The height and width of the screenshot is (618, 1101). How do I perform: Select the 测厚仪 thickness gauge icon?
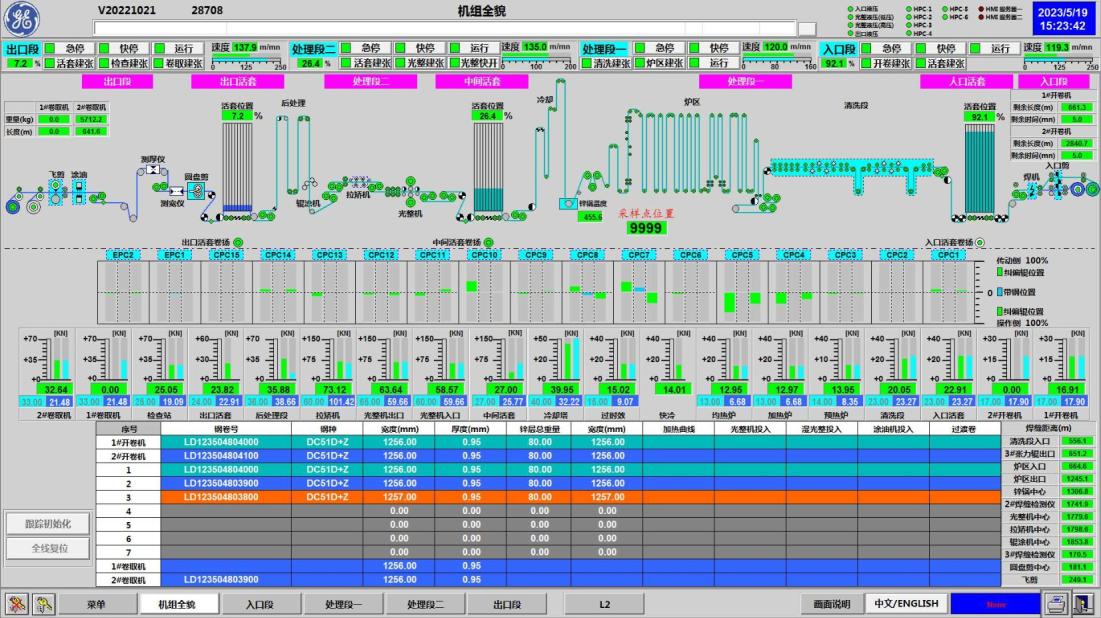[154, 171]
